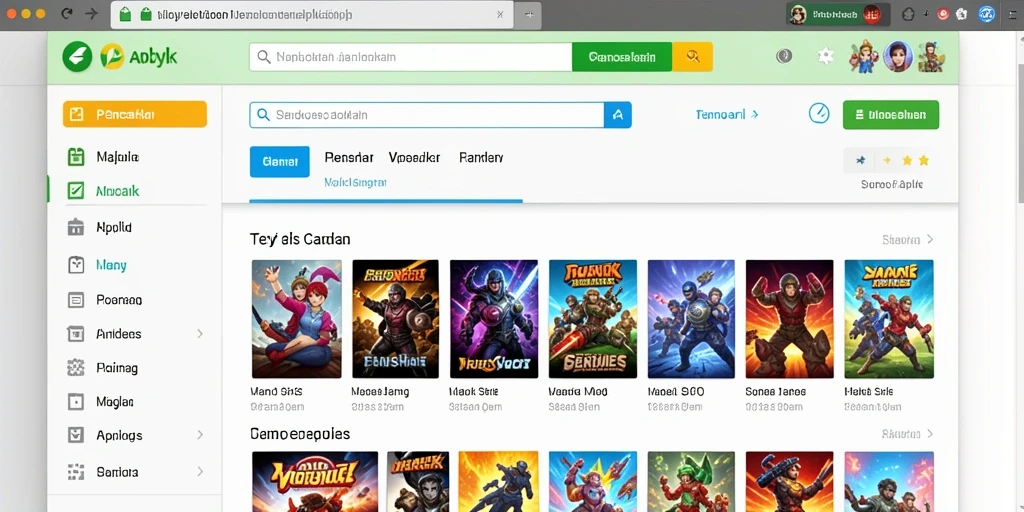Open the Maoel SGO game thumbnail
This screenshot has width=1024, height=512.
(691, 319)
